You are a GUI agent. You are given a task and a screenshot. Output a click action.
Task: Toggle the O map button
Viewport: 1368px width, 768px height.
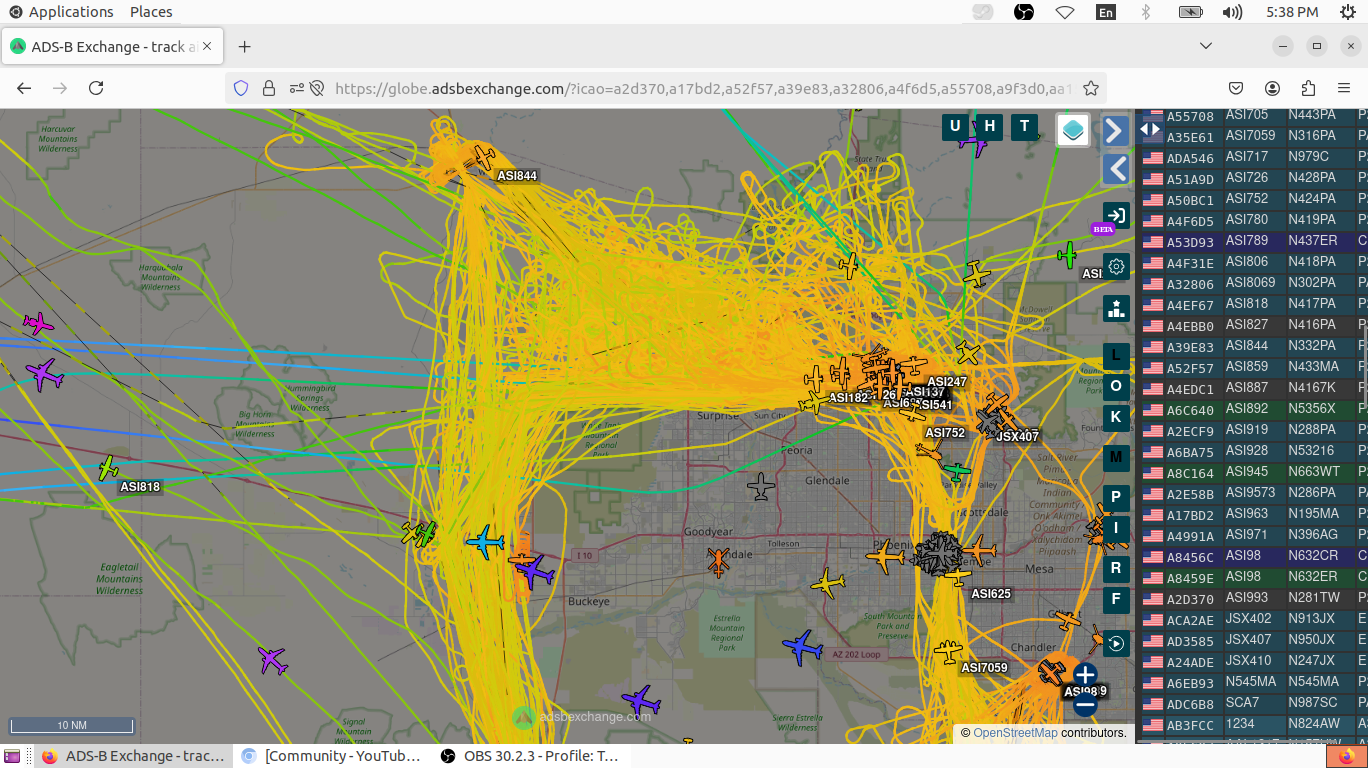pyautogui.click(x=1116, y=386)
